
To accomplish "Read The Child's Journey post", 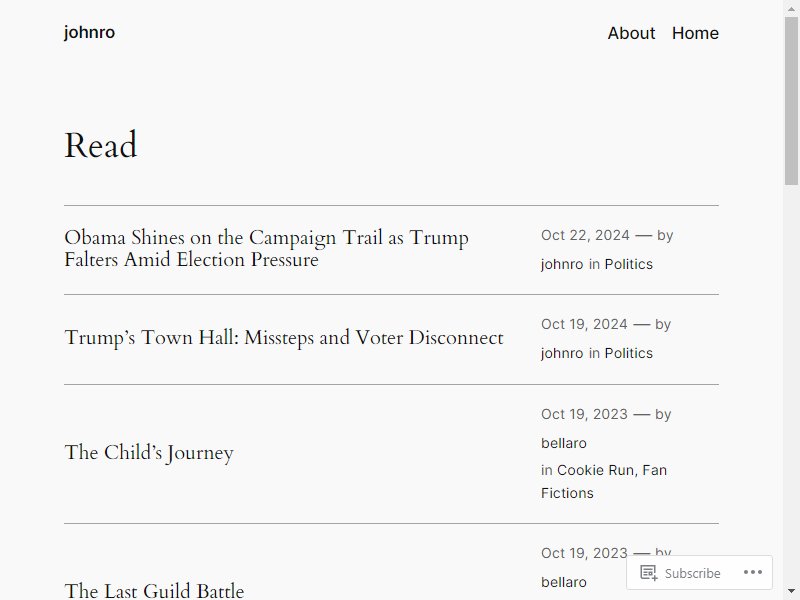I will pyautogui.click(x=148, y=453).
